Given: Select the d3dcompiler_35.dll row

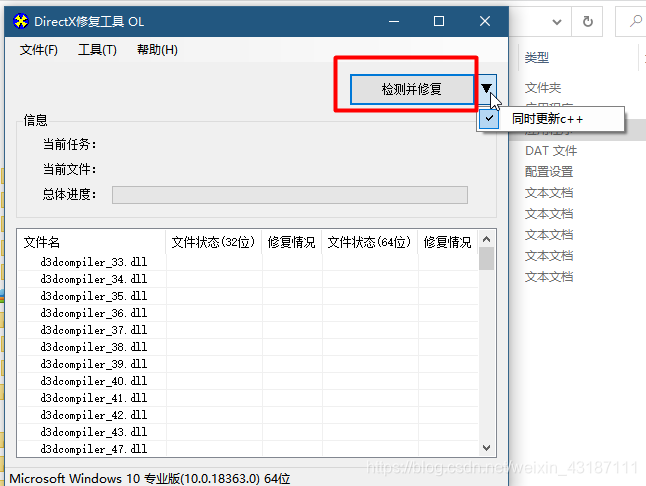Looking at the screenshot, I should pyautogui.click(x=248, y=296).
